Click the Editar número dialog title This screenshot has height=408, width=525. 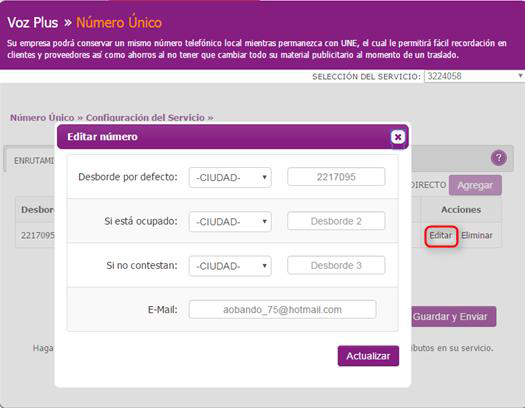102,137
